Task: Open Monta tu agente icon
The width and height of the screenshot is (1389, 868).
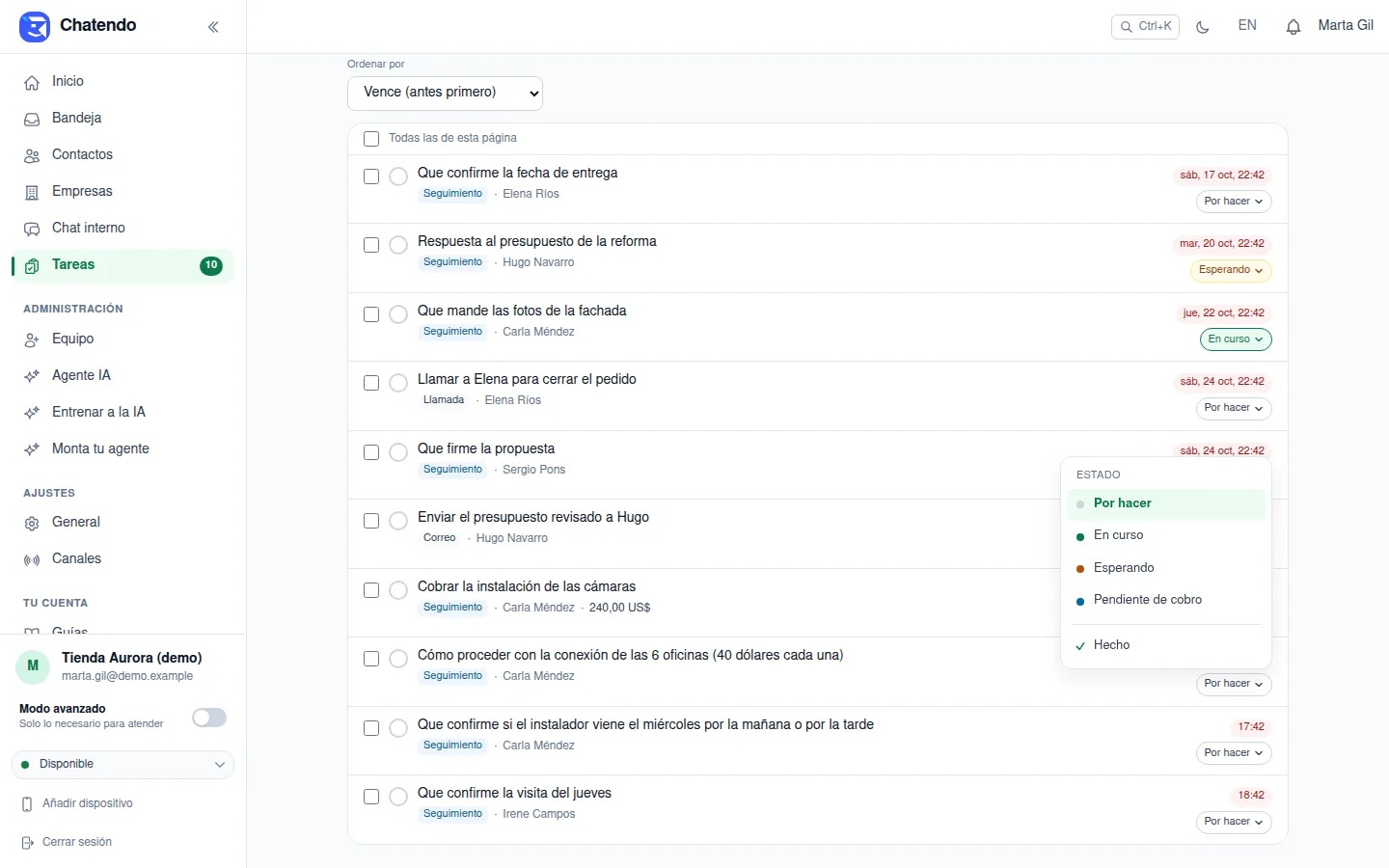Action: [32, 450]
